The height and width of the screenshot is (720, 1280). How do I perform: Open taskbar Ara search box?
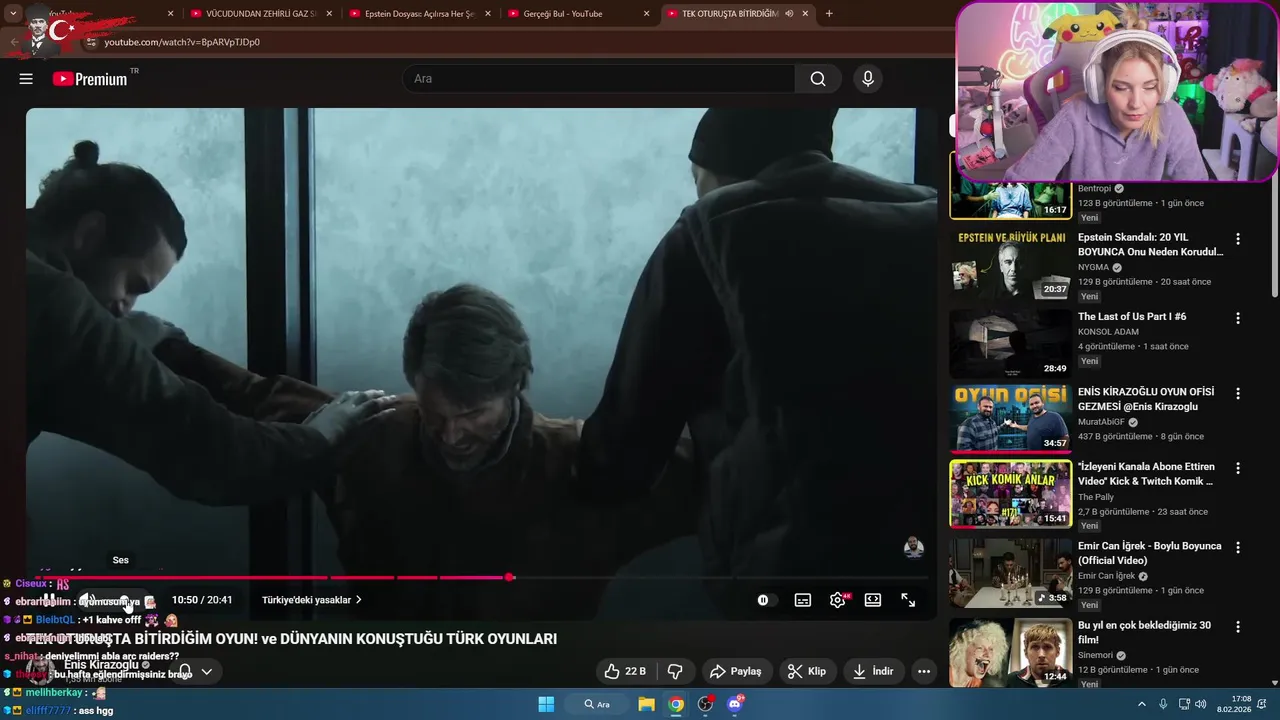click(598, 704)
